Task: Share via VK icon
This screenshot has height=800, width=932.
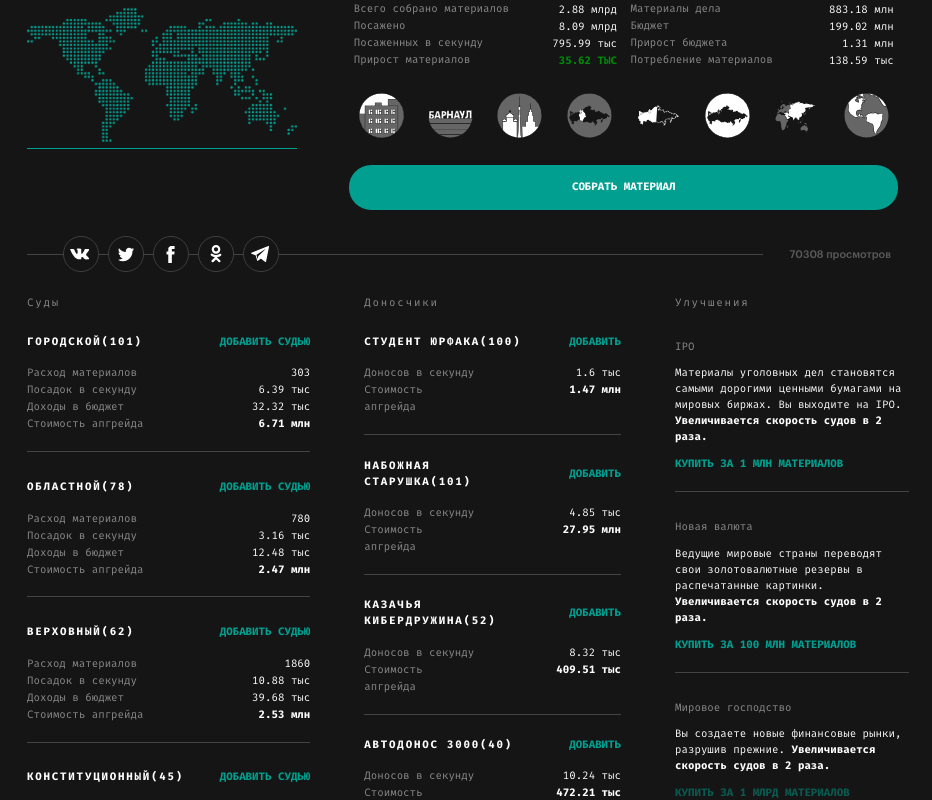Action: [x=81, y=254]
